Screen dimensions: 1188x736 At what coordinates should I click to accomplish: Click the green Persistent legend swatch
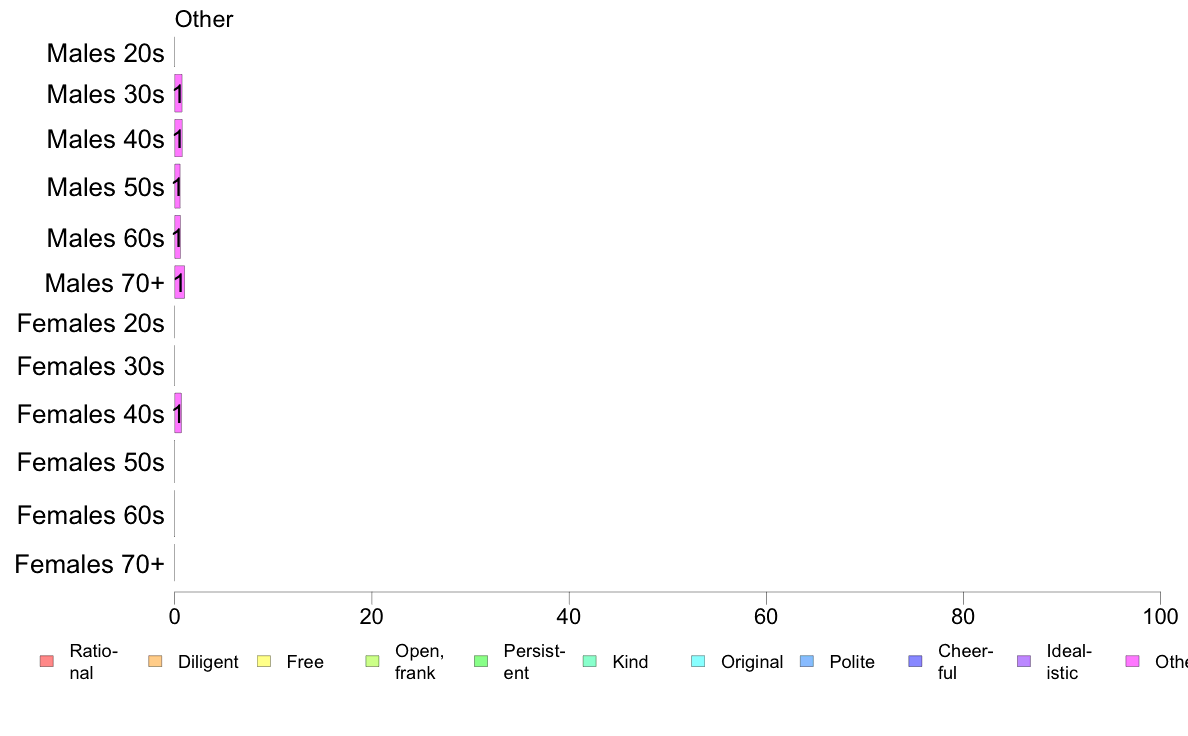tap(481, 661)
